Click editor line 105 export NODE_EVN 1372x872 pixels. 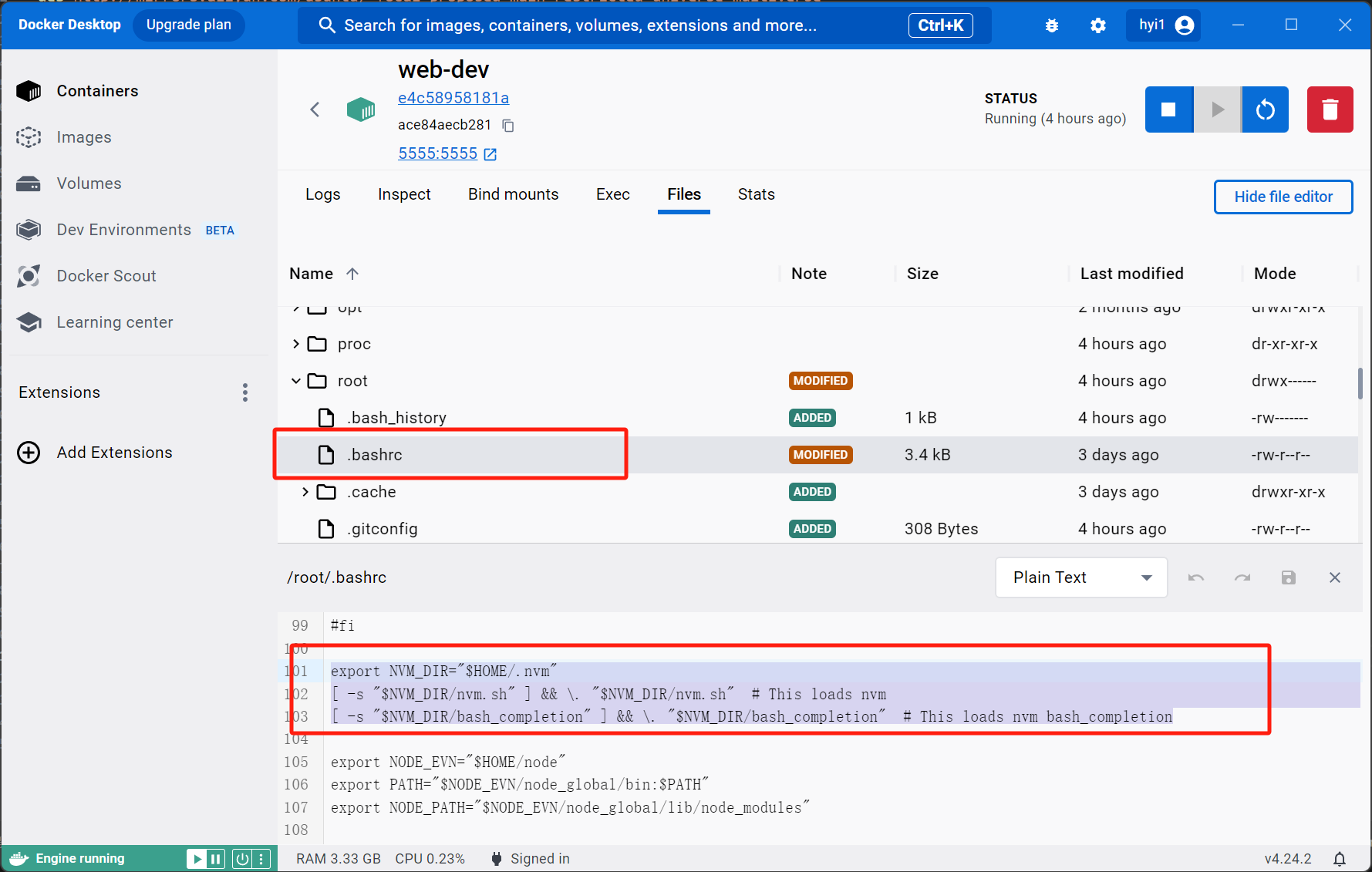[x=448, y=762]
